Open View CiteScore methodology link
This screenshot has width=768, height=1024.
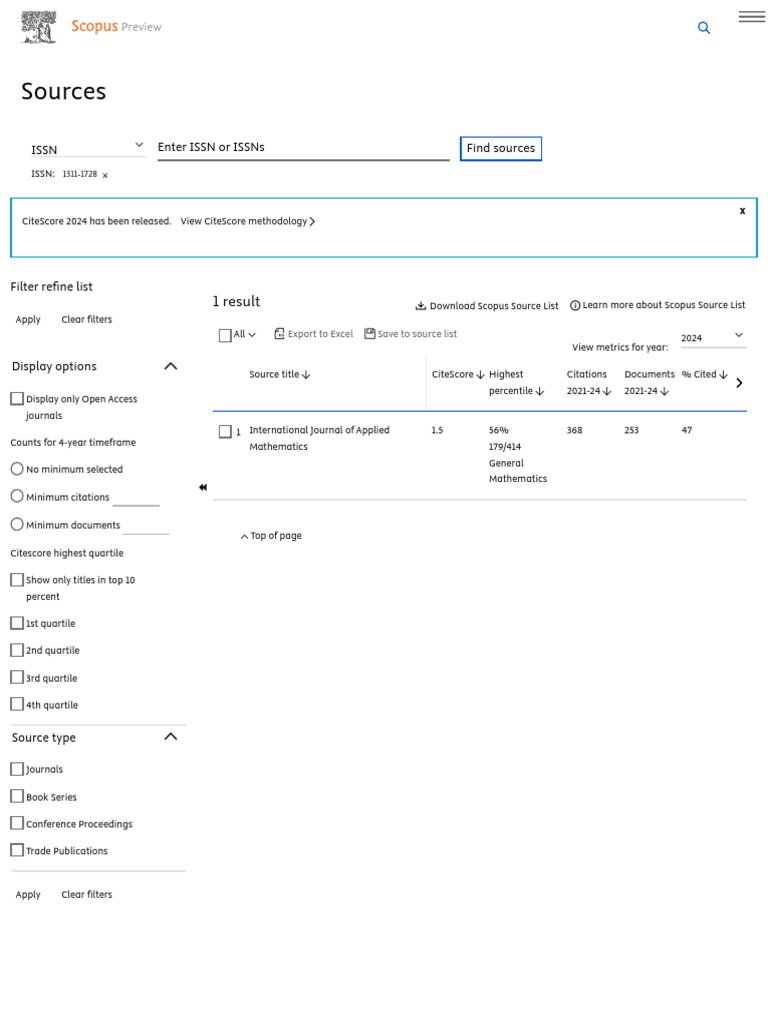[248, 221]
